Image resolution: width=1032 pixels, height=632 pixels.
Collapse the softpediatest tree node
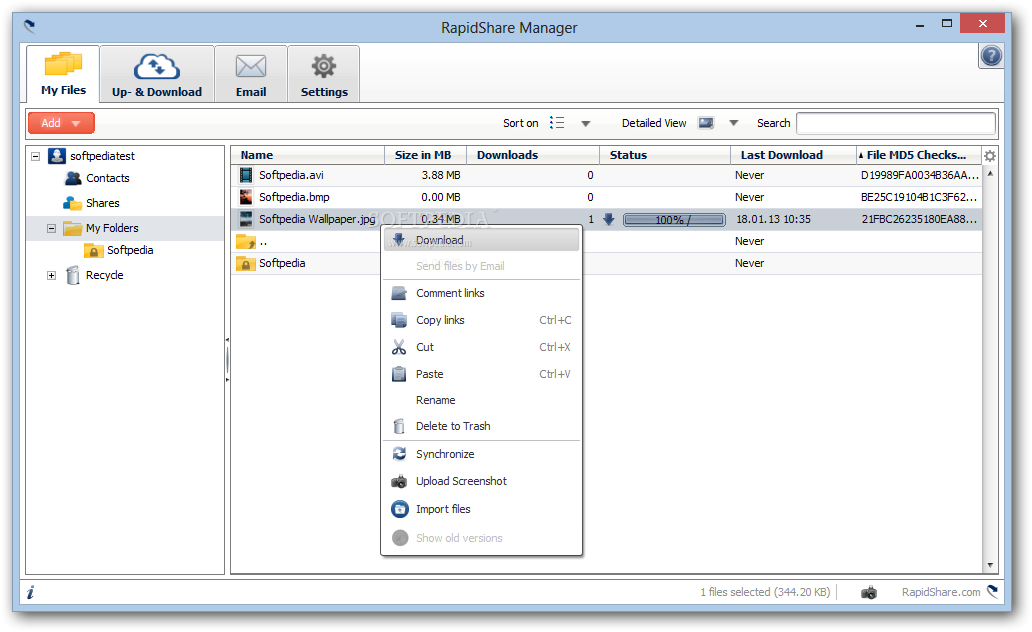[36, 156]
